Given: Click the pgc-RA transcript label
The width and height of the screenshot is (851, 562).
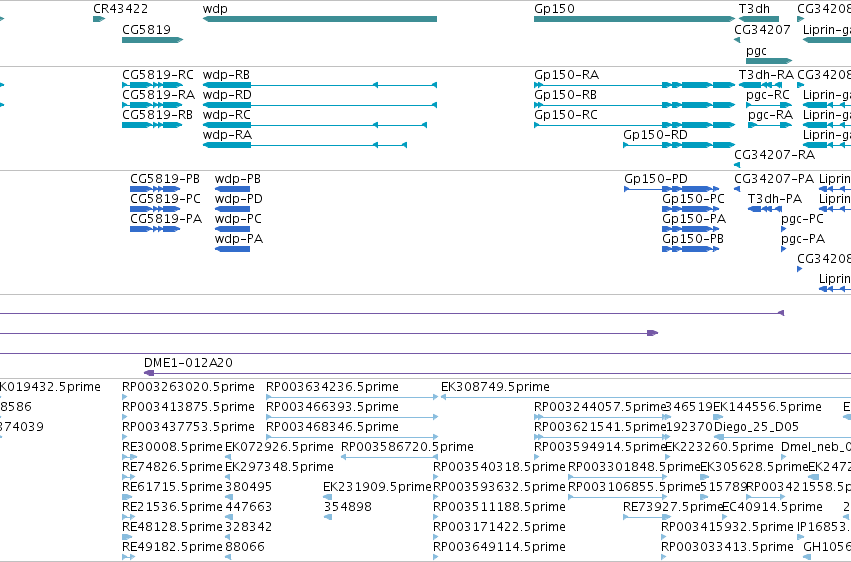Looking at the screenshot, I should click(x=770, y=114).
